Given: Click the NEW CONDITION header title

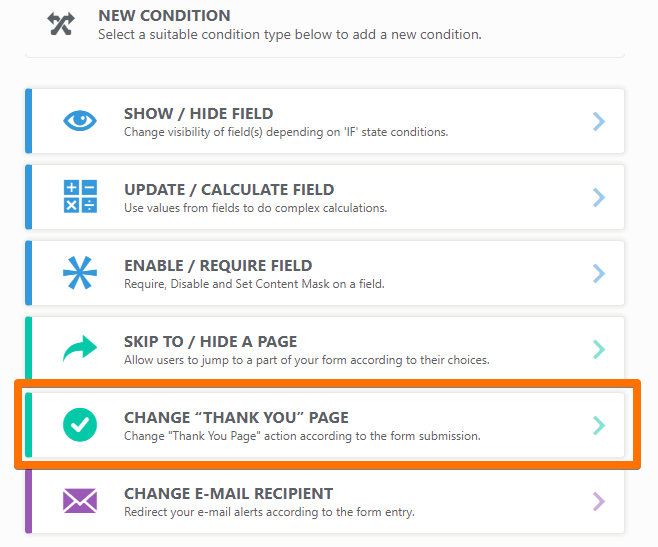Looking at the screenshot, I should tap(164, 16).
